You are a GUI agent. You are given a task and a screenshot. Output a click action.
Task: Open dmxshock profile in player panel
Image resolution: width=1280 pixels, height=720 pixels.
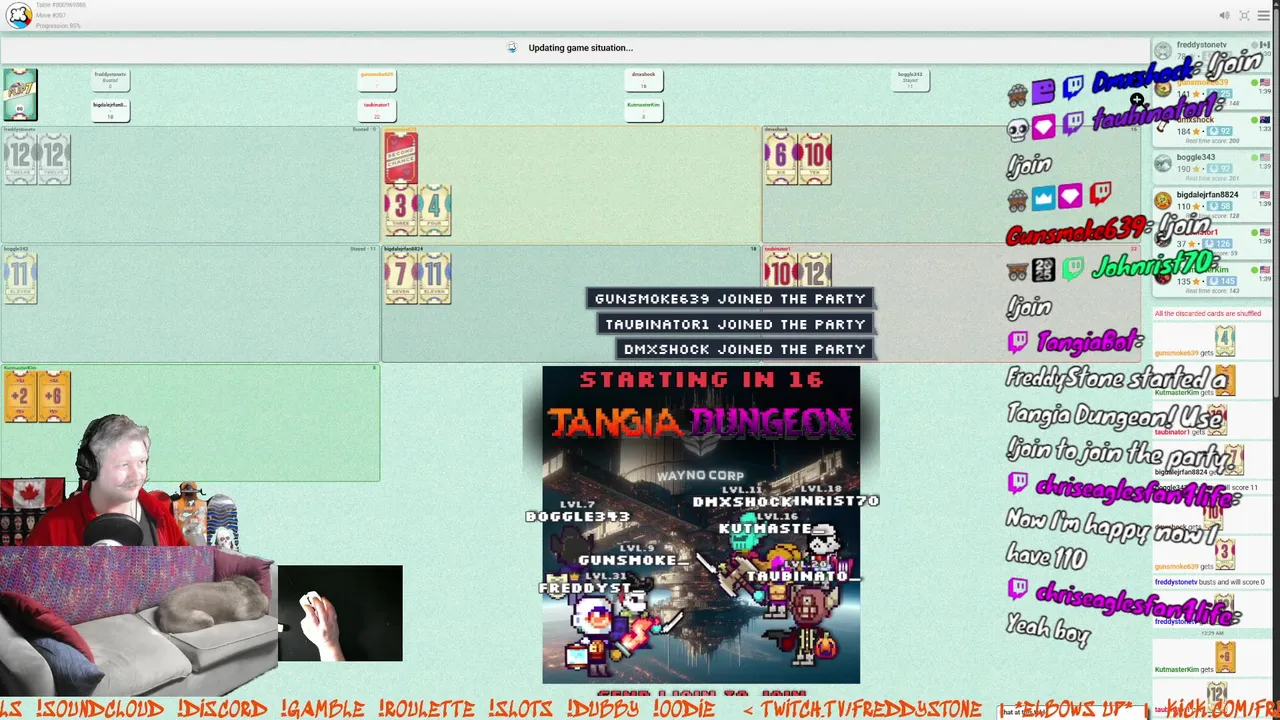coord(1195,120)
